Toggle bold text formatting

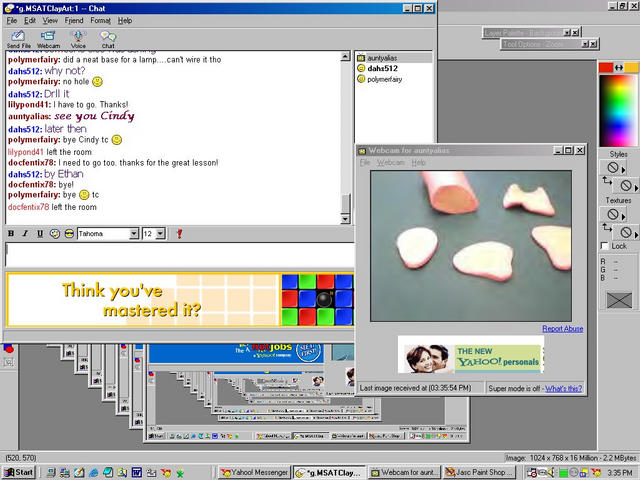pyautogui.click(x=11, y=233)
